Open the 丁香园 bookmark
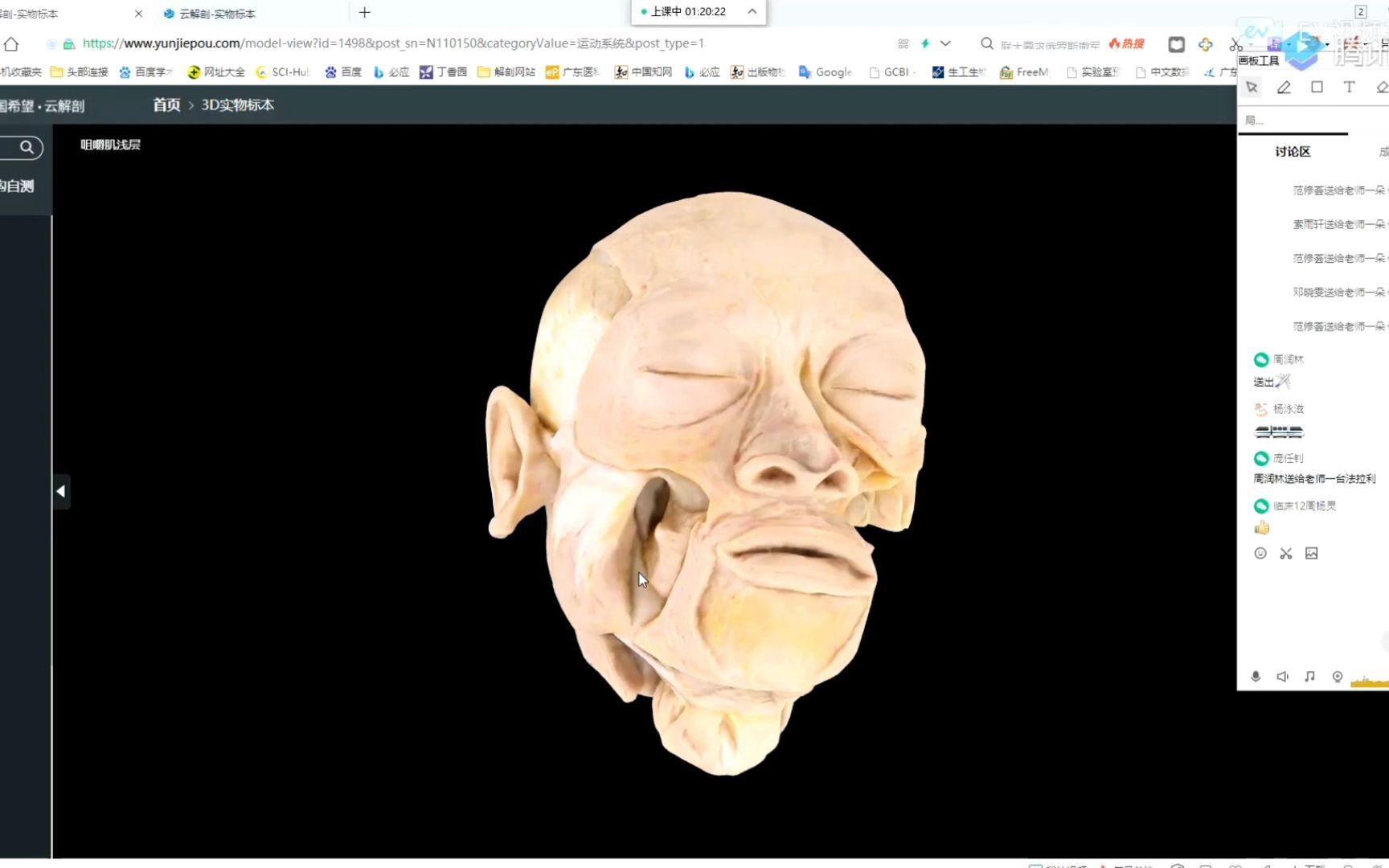The image size is (1389, 868). click(443, 72)
